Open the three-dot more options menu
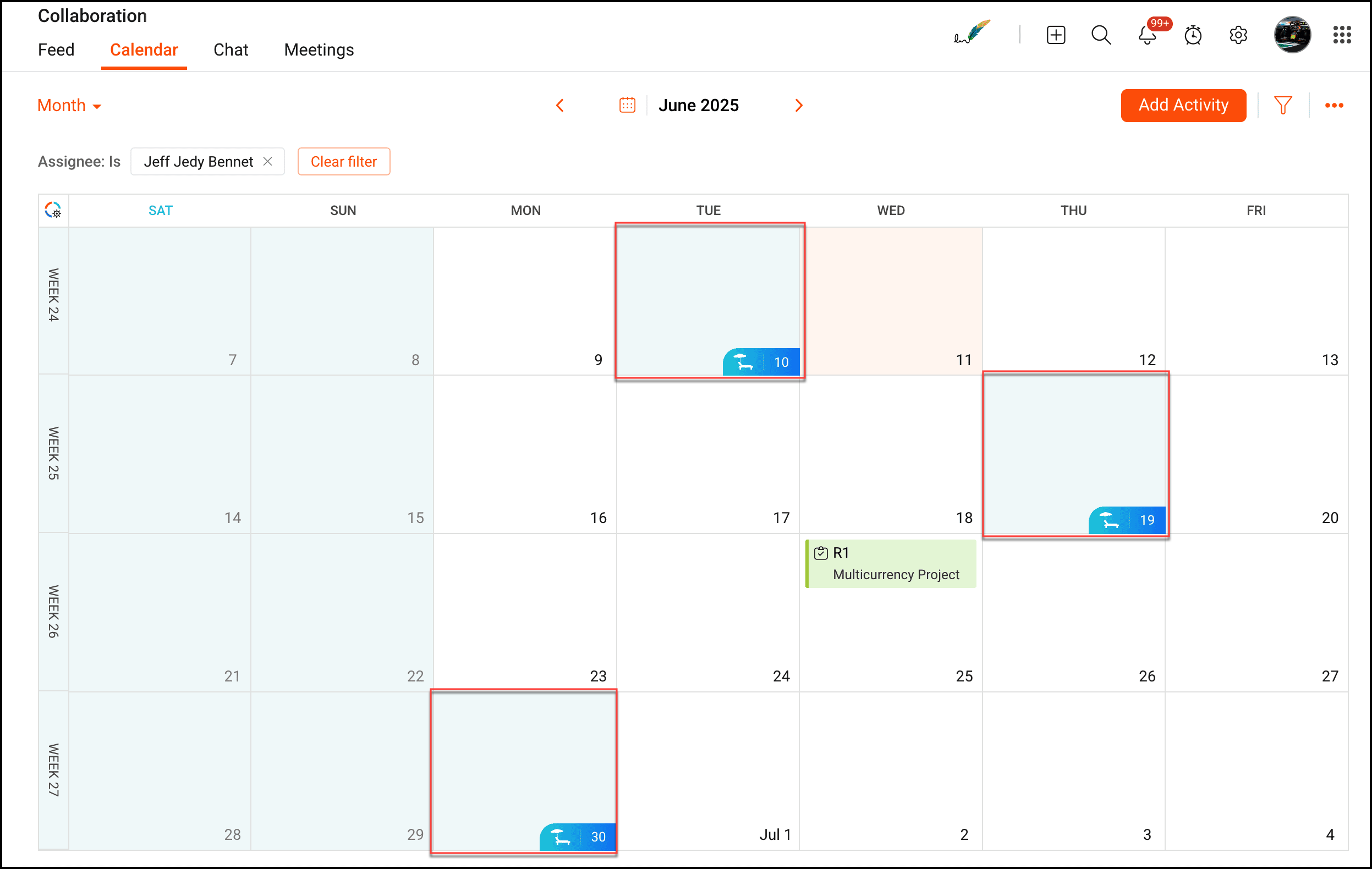 tap(1334, 106)
